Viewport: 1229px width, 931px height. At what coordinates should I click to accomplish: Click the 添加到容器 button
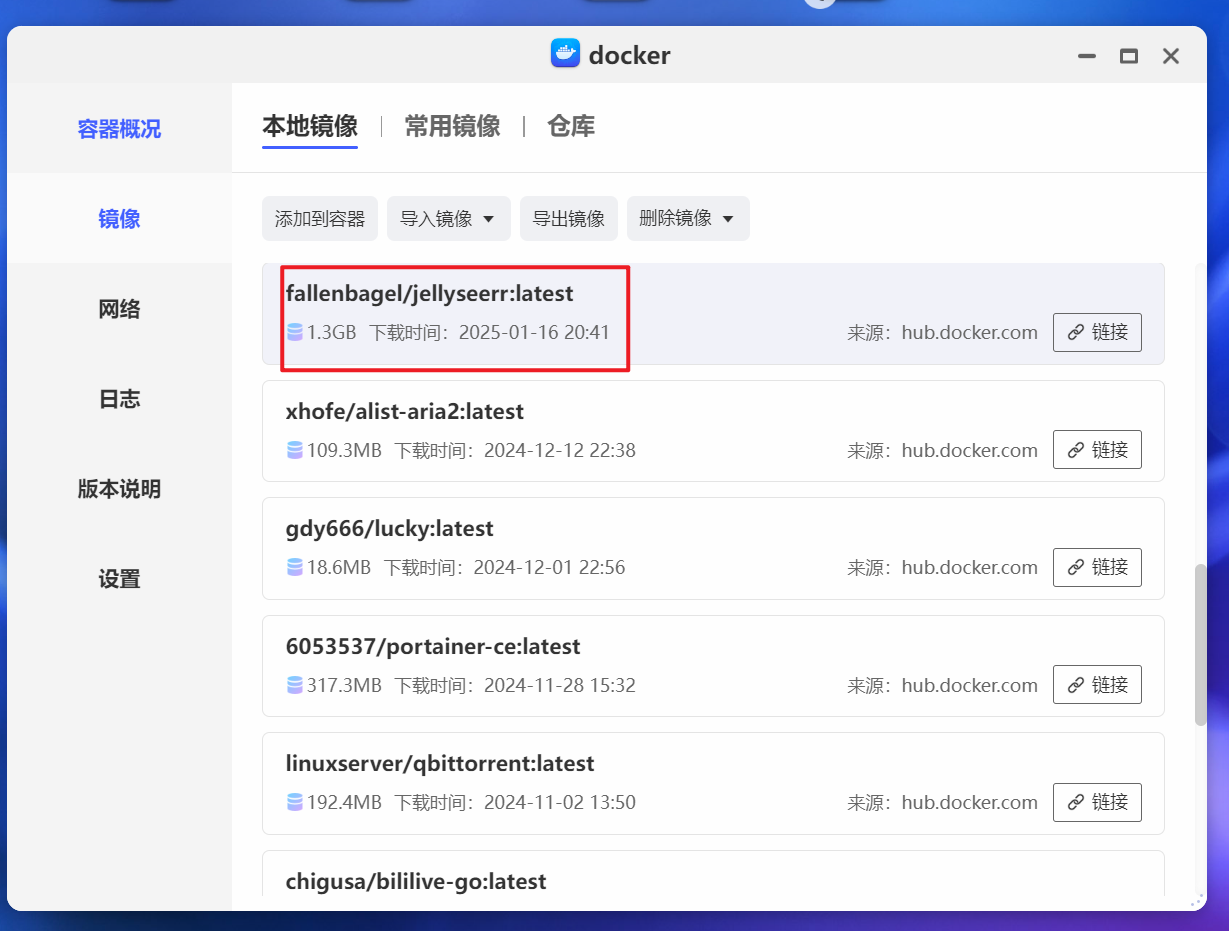point(320,218)
